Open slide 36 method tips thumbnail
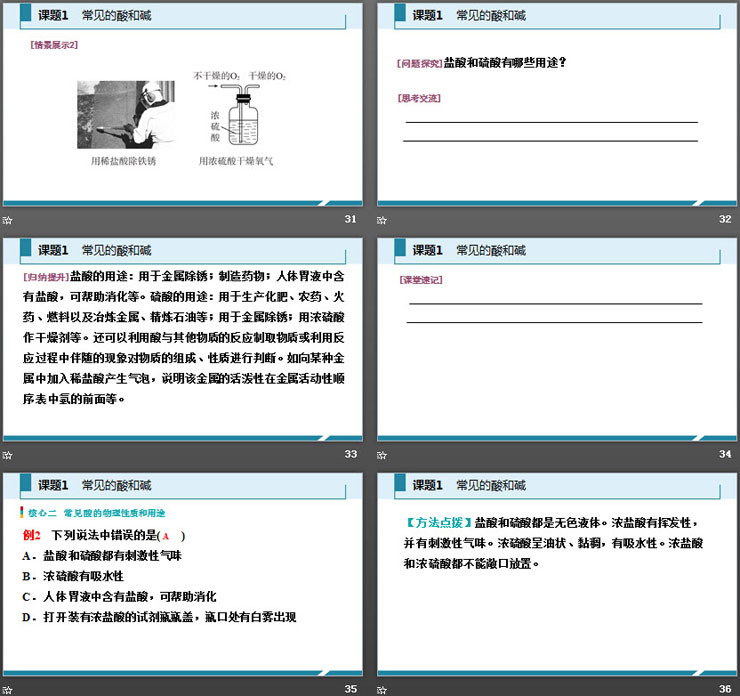The width and height of the screenshot is (740, 696). (557, 574)
